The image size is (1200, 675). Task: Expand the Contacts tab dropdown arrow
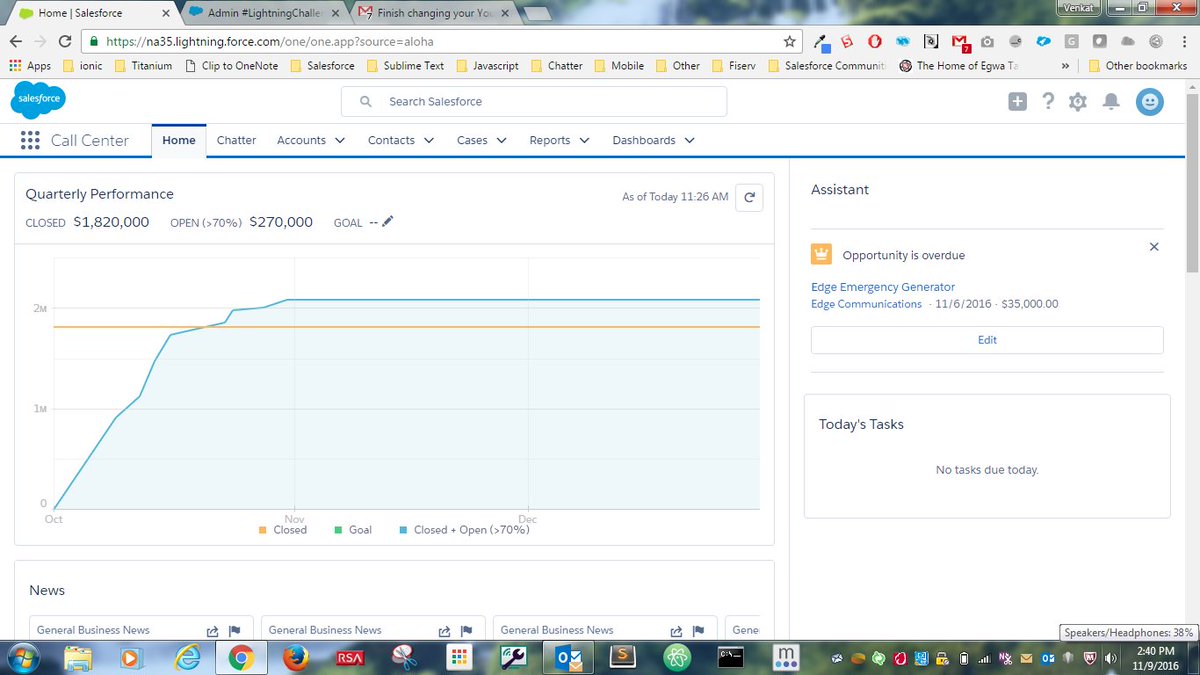429,140
